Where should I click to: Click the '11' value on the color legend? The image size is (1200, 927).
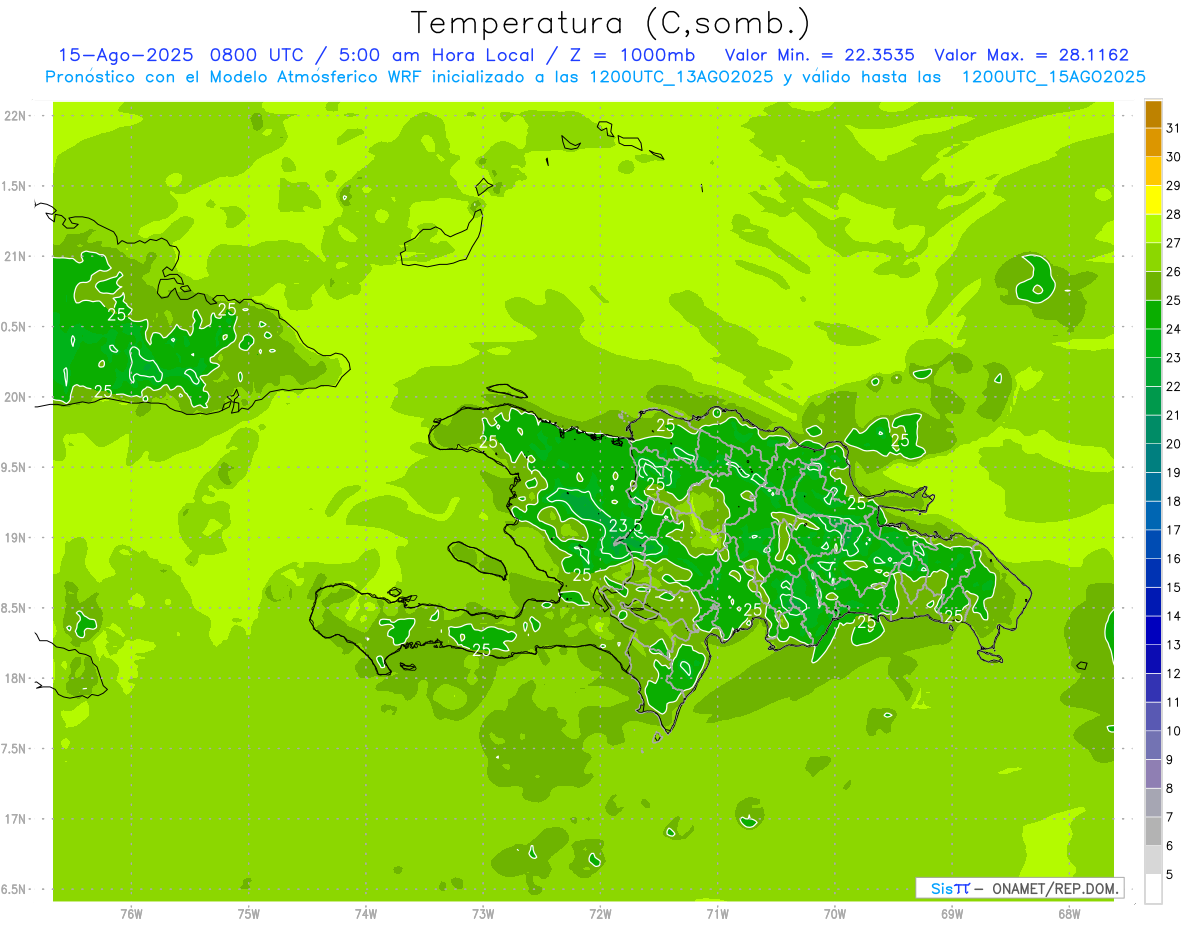click(x=1173, y=702)
